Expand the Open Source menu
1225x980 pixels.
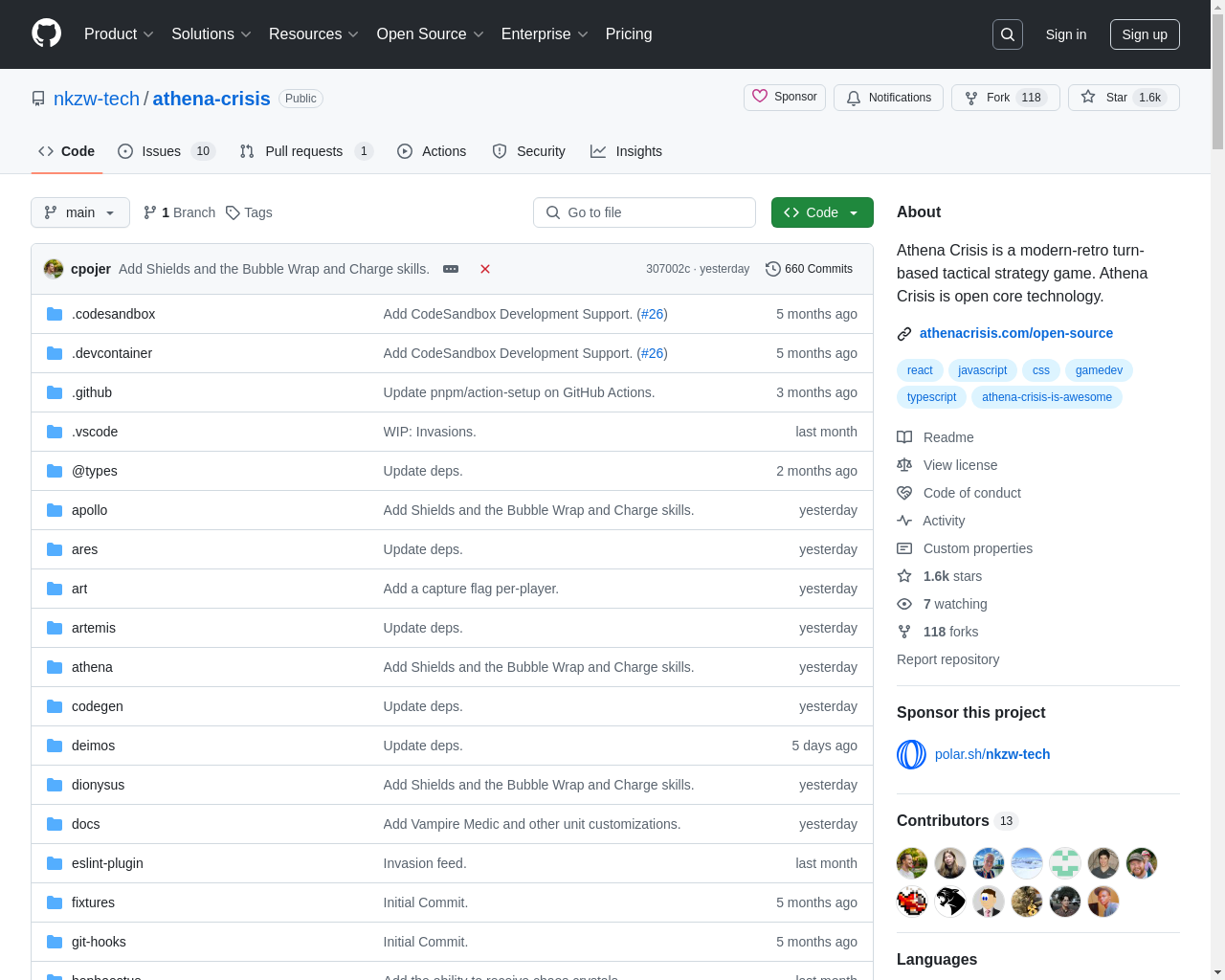(431, 33)
